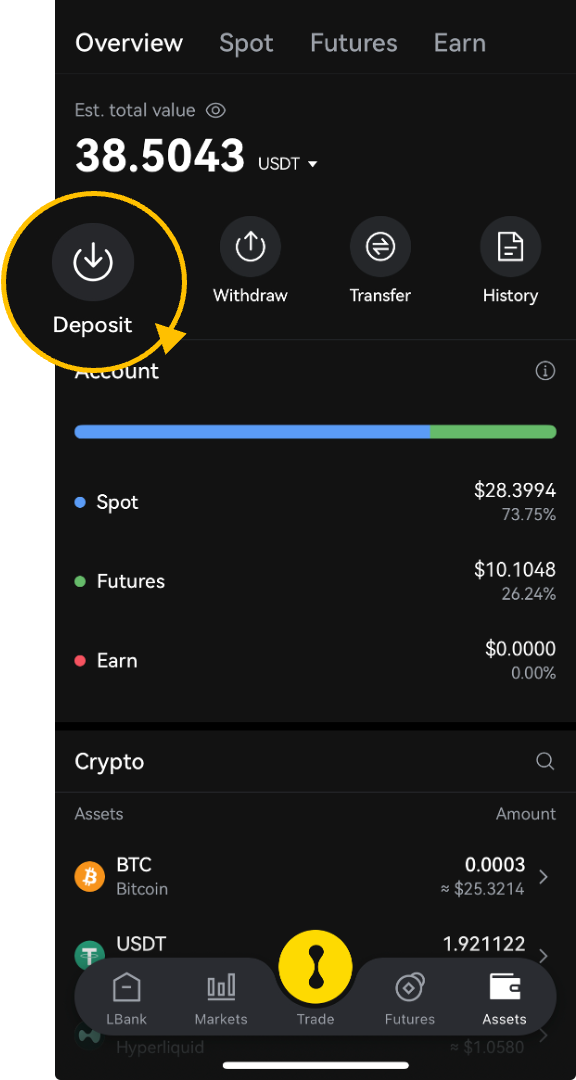Open Futures in bottom navigation bar
This screenshot has height=1080, width=576.
[409, 998]
